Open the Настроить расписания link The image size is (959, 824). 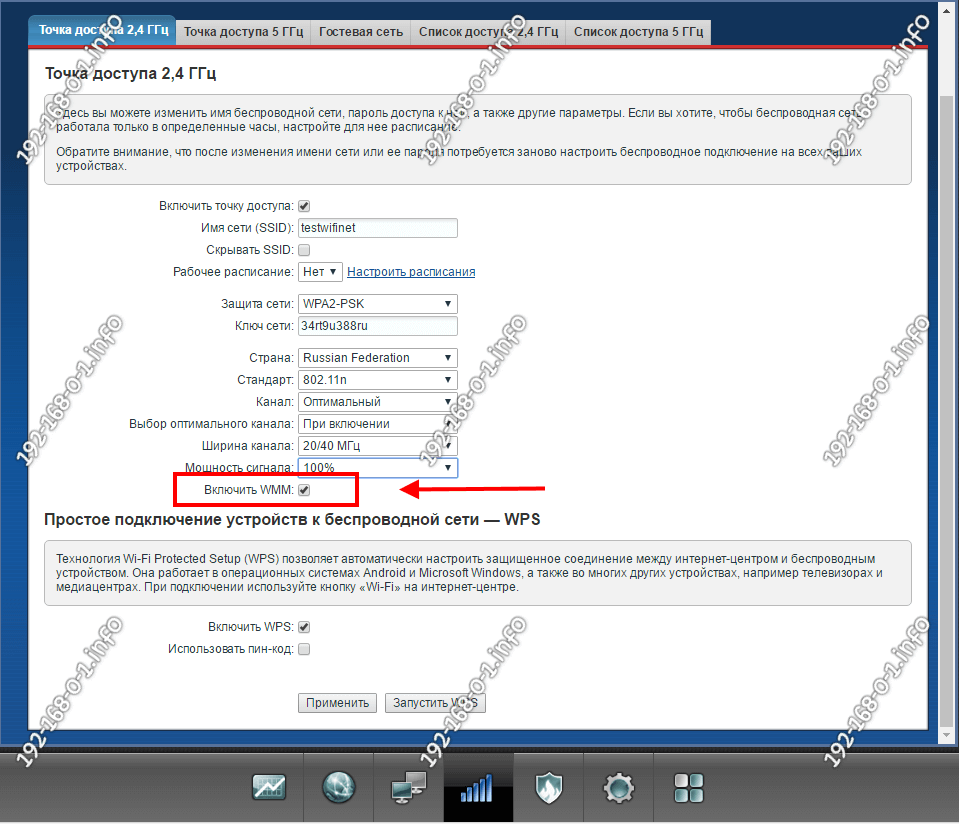[x=411, y=272]
